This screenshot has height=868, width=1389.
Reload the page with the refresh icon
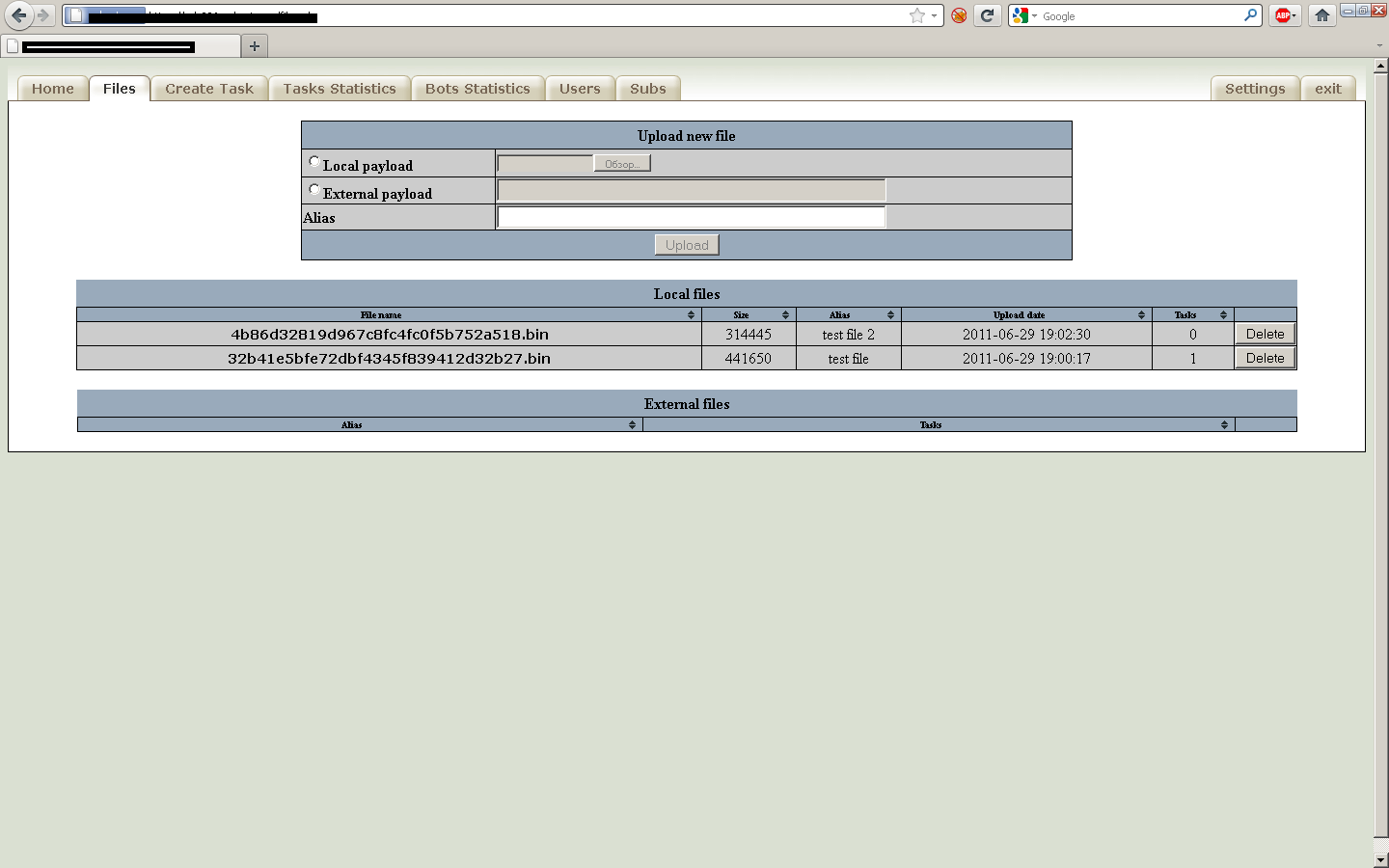[987, 15]
